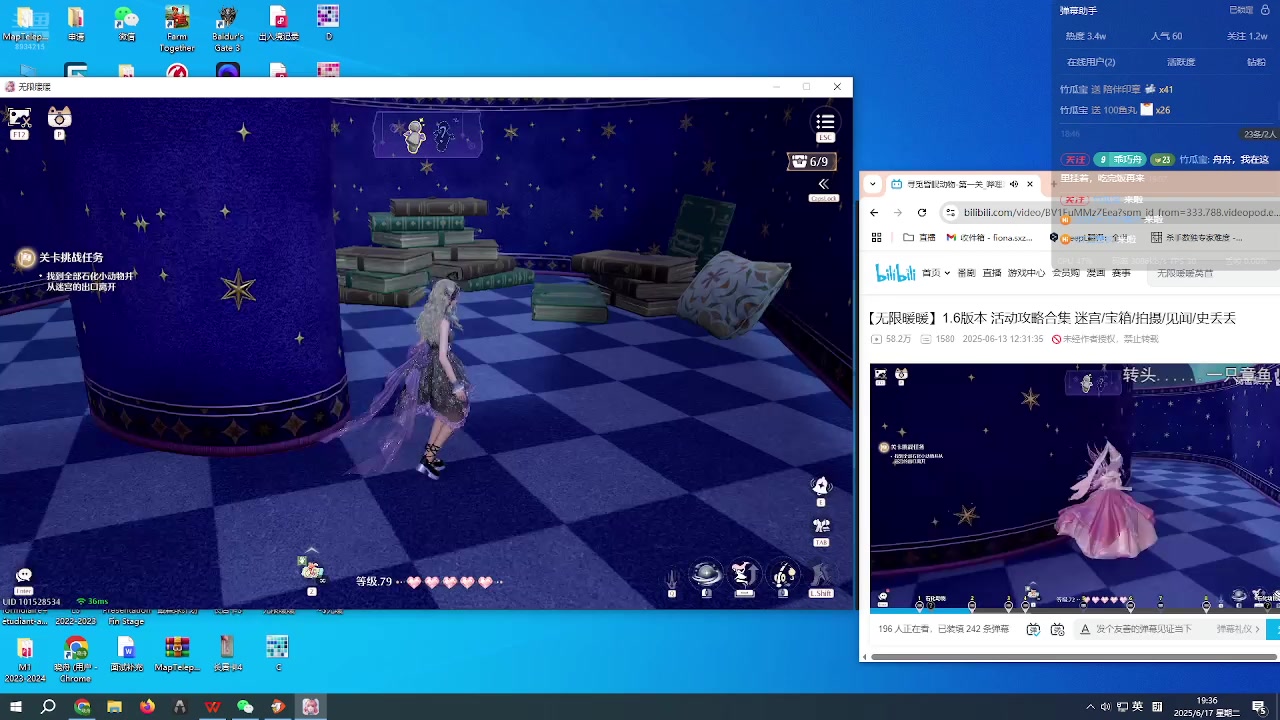Viewport: 1280px width, 720px height.
Task: Reload the Bilibili page
Action: [x=922, y=212]
